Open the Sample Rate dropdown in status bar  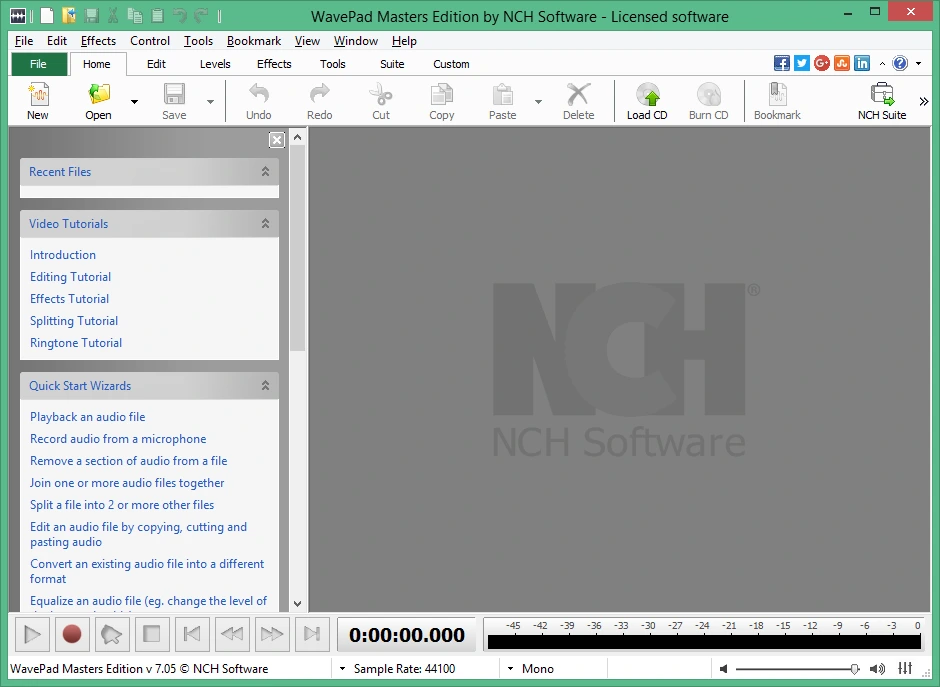[342, 668]
